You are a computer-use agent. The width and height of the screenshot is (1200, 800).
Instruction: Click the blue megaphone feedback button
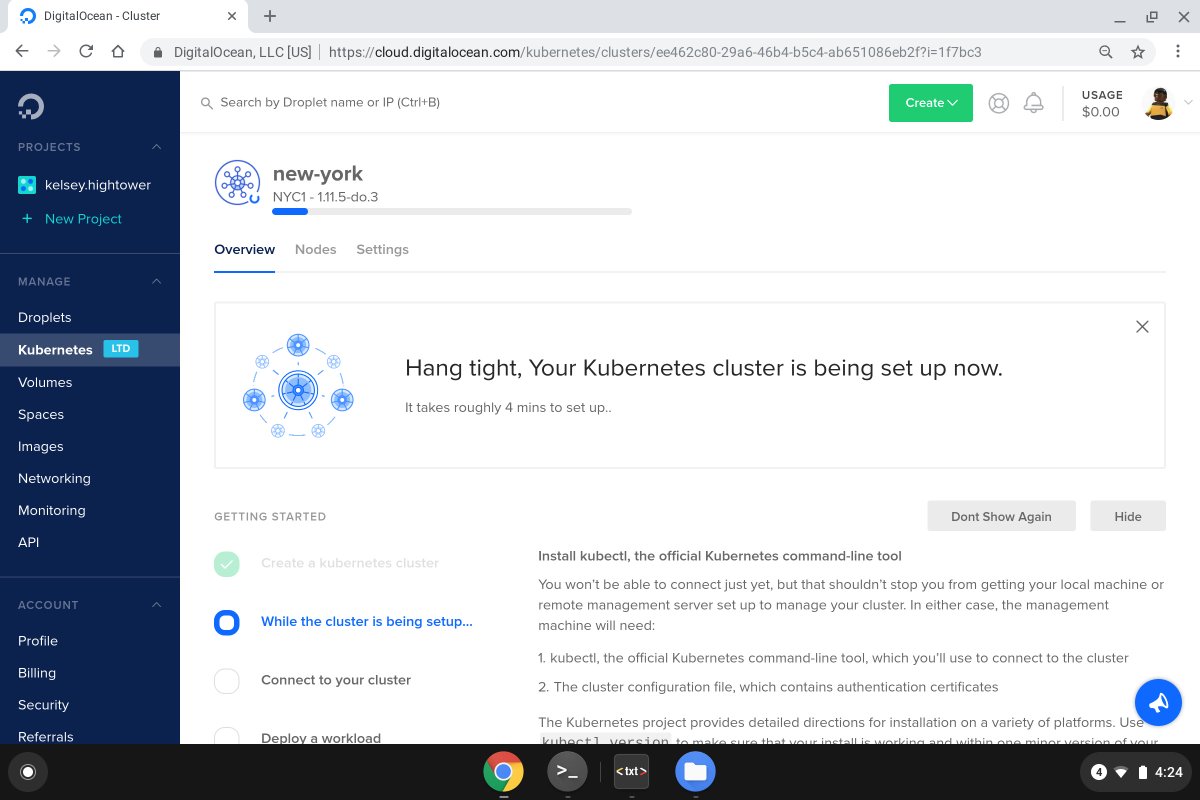click(x=1158, y=702)
